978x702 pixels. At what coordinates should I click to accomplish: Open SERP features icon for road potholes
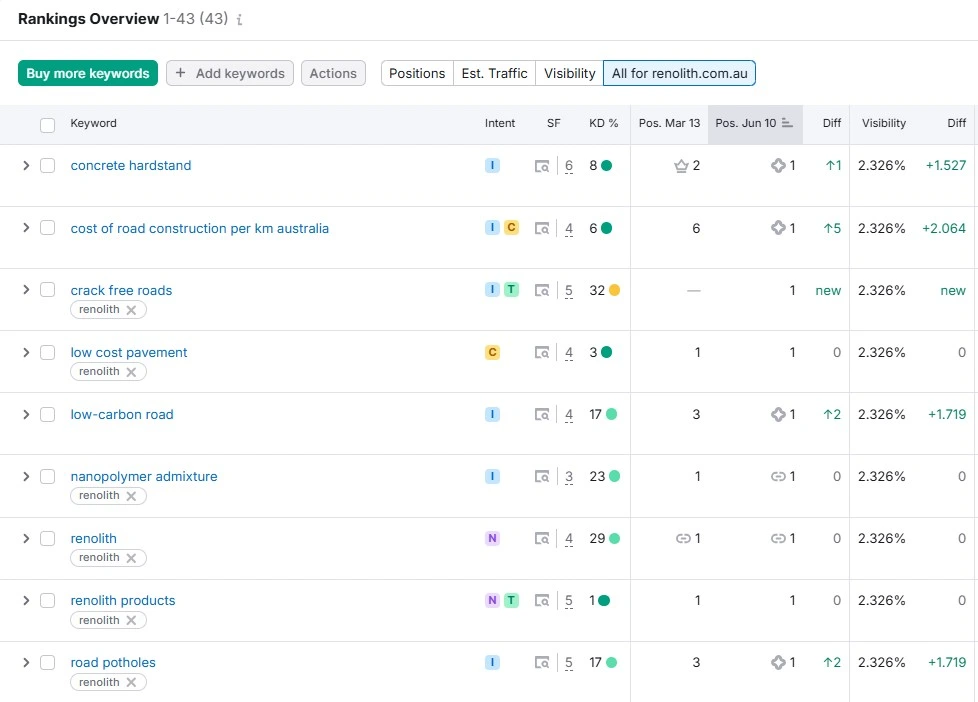tap(542, 663)
